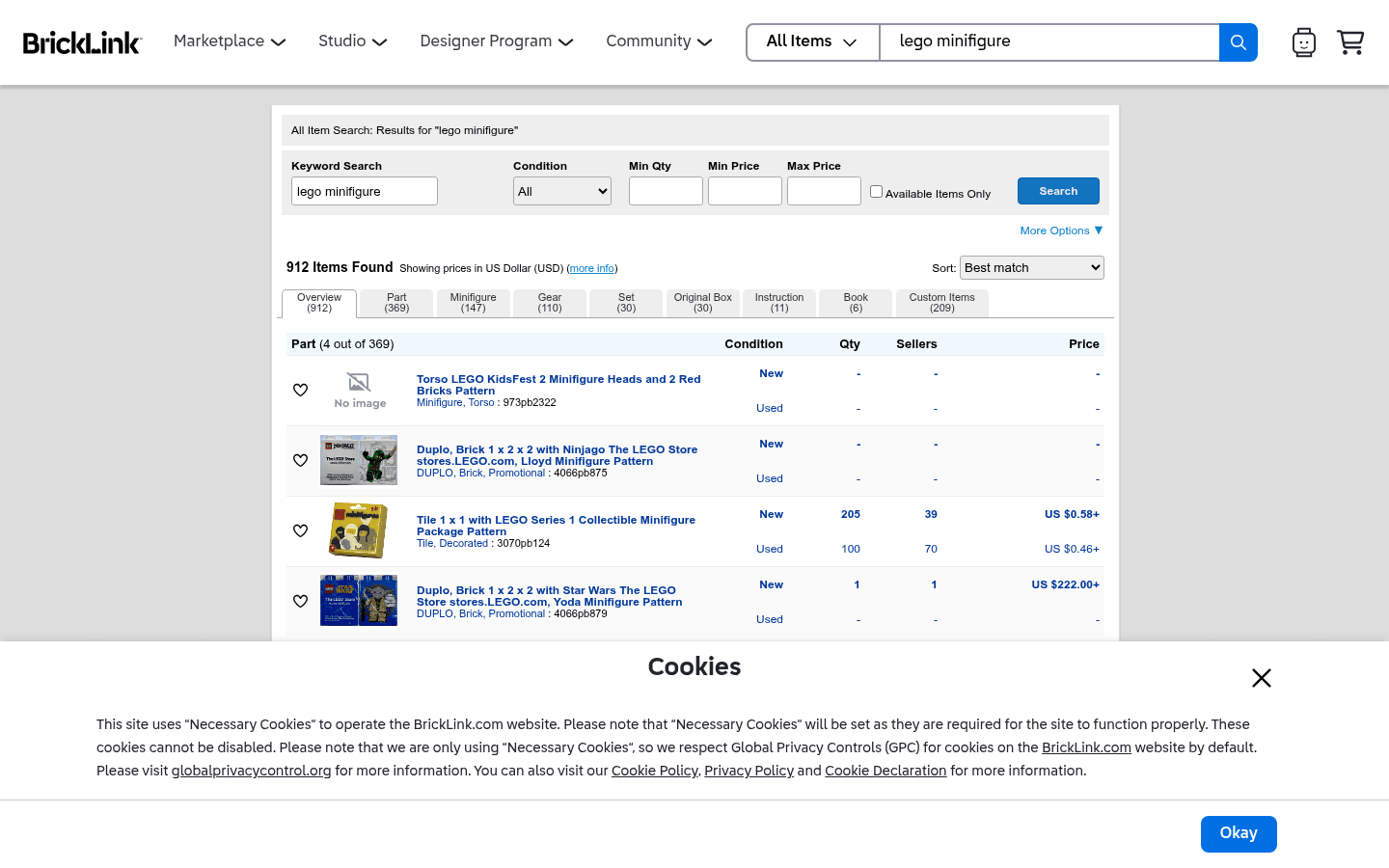Click the Min Qty input field

point(666,191)
